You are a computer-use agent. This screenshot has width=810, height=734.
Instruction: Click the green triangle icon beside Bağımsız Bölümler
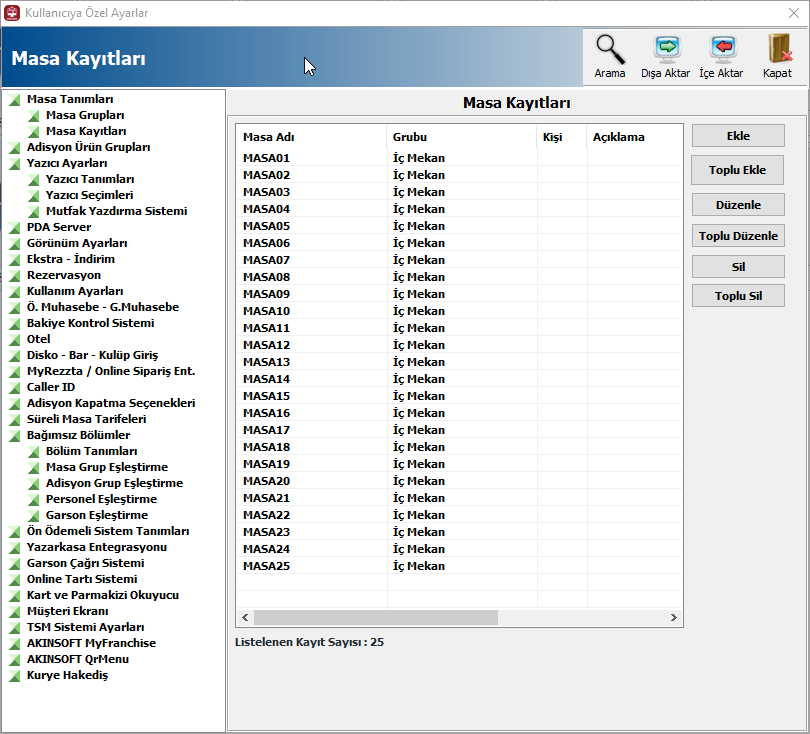coord(14,436)
